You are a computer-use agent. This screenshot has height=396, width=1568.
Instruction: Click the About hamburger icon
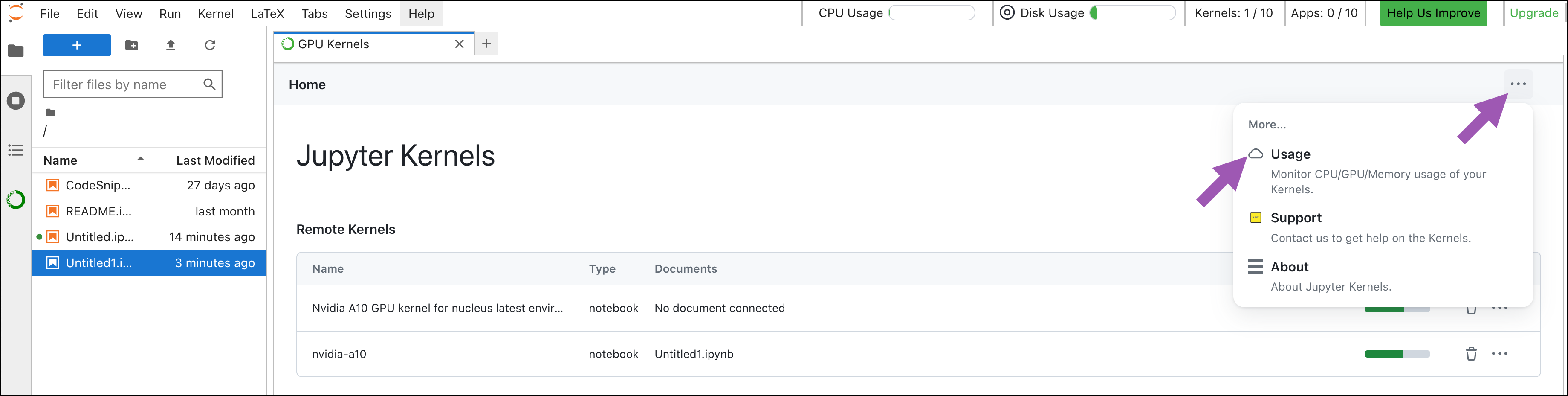pos(1255,266)
